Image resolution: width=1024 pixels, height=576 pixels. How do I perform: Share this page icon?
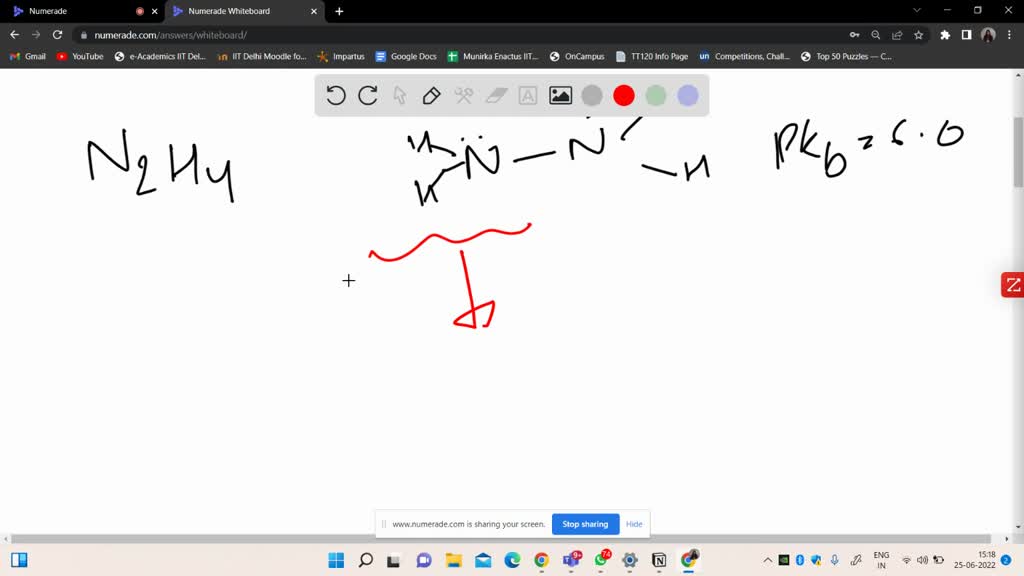point(897,35)
